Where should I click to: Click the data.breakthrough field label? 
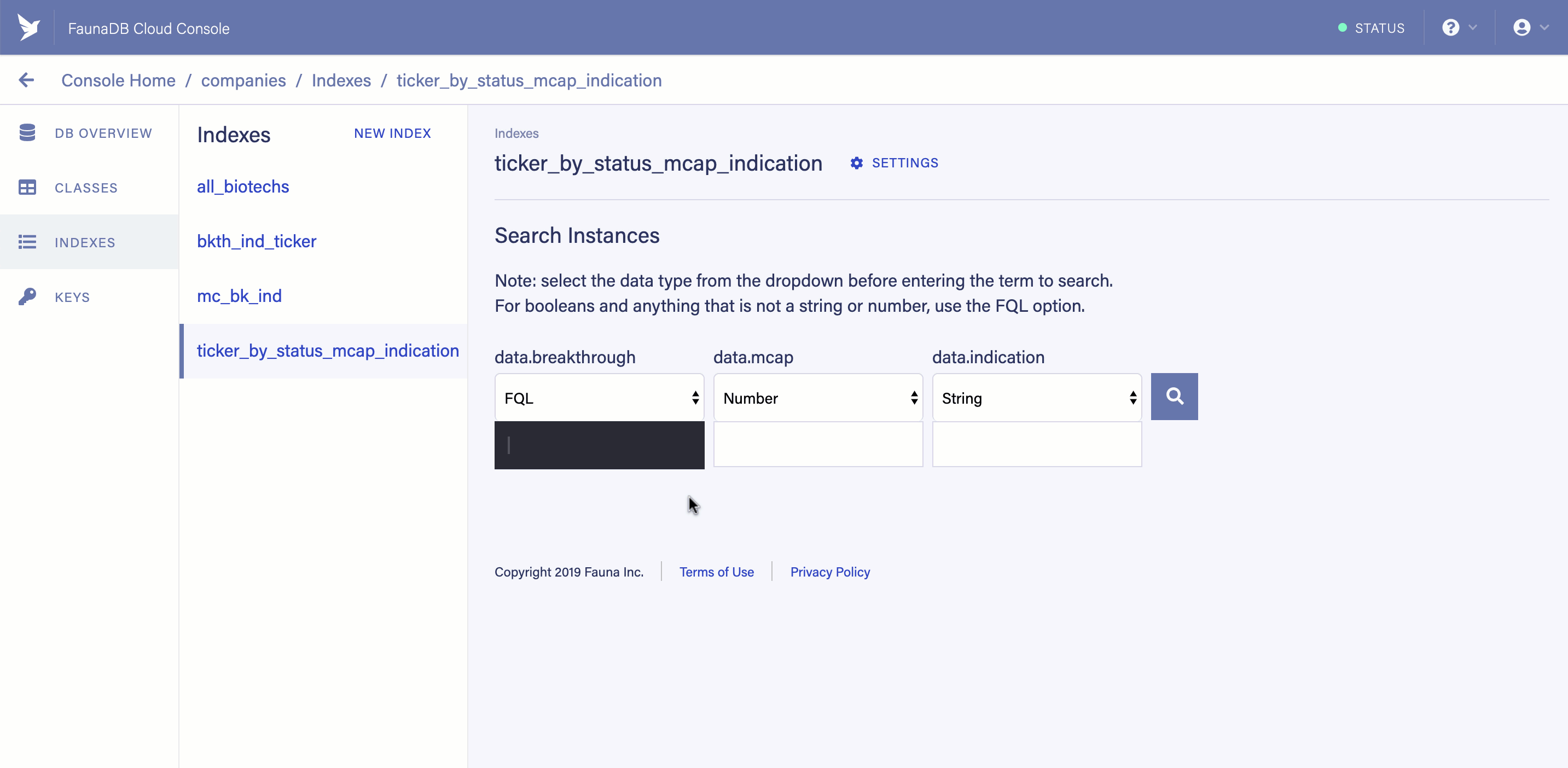click(x=565, y=357)
